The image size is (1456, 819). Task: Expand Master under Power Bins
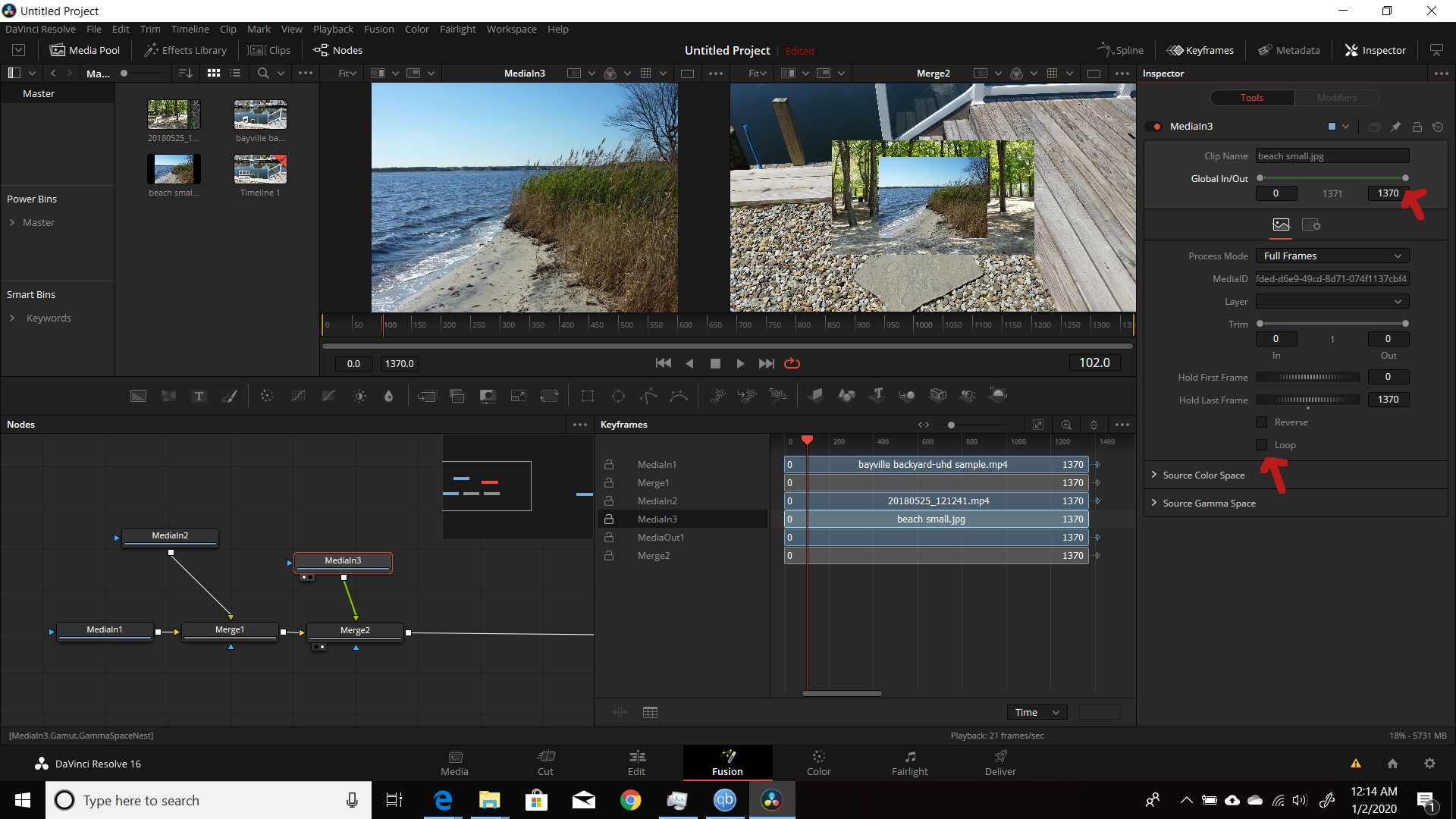click(12, 222)
